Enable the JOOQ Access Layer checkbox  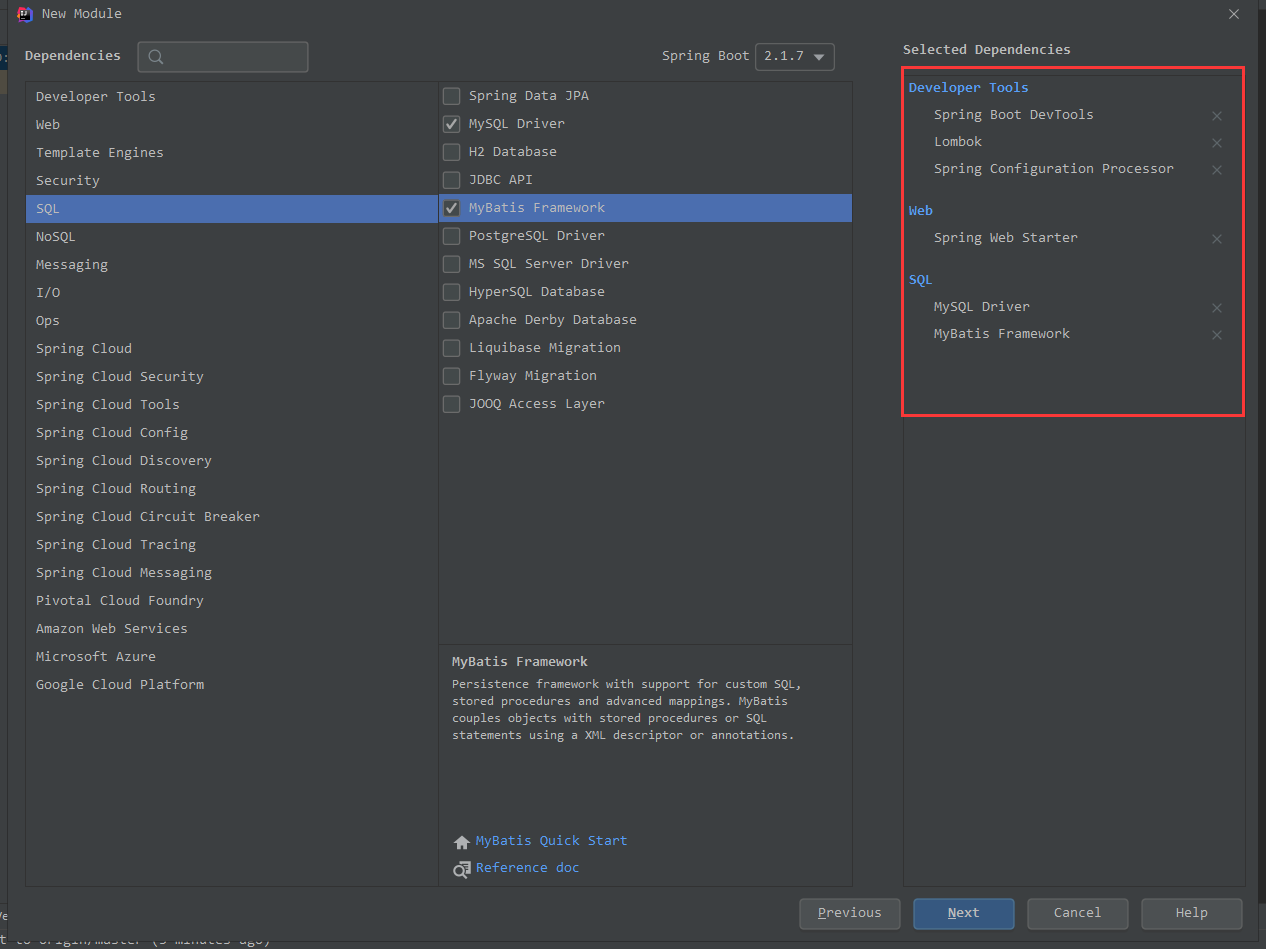click(452, 404)
